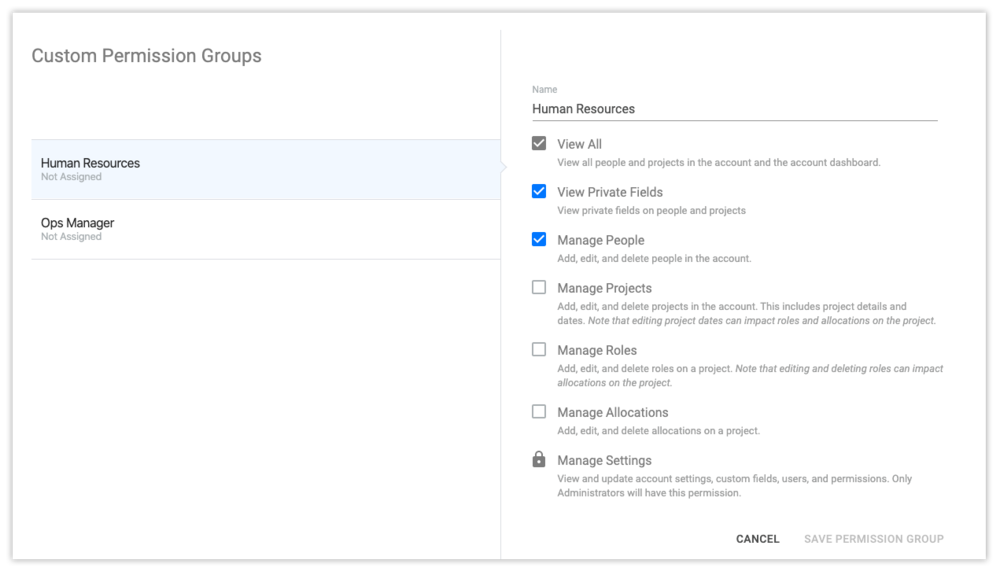Image resolution: width=1000 pixels, height=575 pixels.
Task: Click the View All label text
Action: tap(579, 145)
